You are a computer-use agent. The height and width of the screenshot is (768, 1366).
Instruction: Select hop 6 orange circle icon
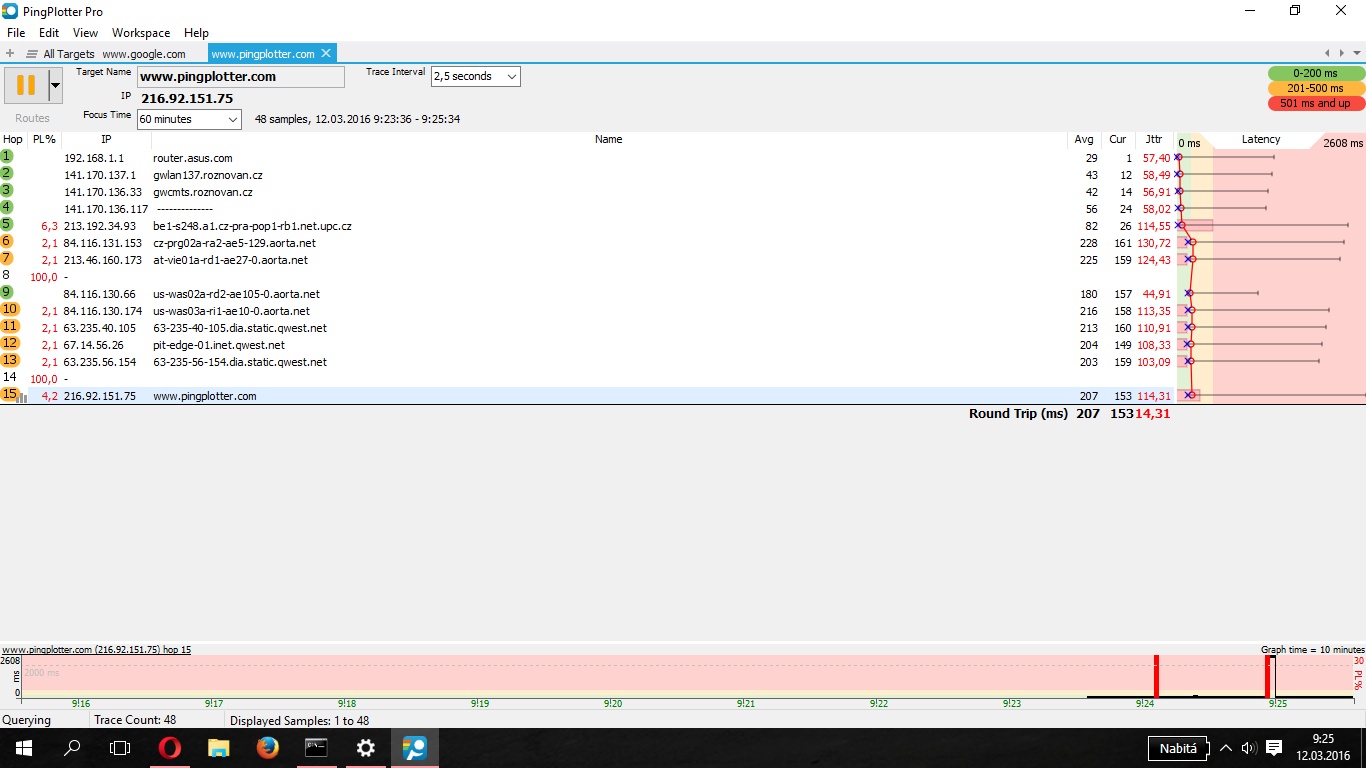tap(7, 242)
